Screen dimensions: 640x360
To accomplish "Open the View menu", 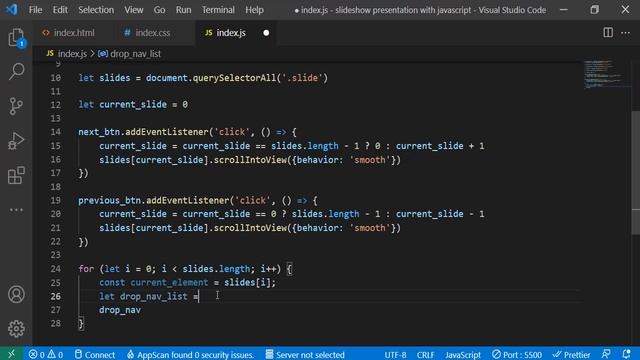I will click(134, 10).
